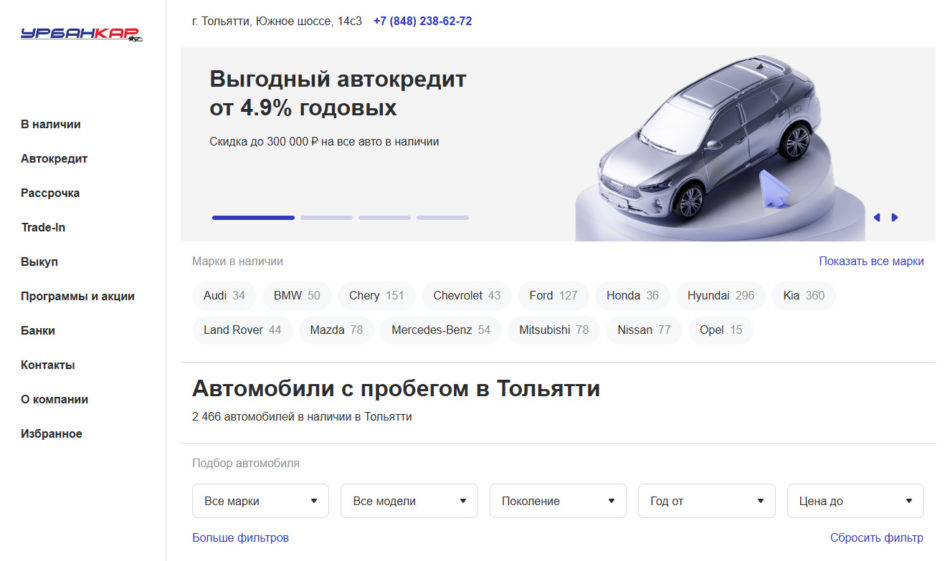Click address text г. Тольятти, Южное шоссе
Screen dimensions: 950x561
point(277,21)
